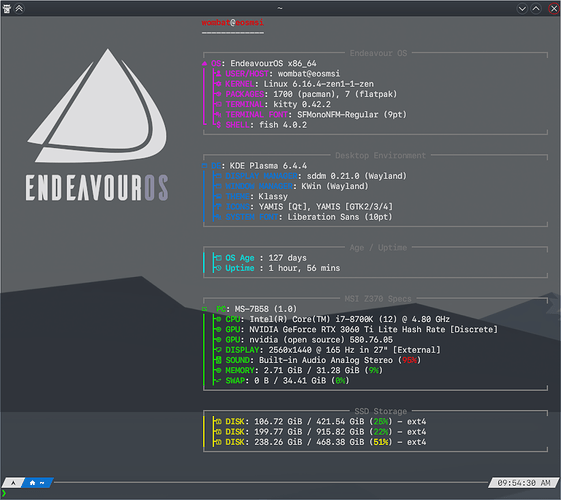The image size is (561, 500).
Task: Click the home icon in prompt segment
Action: pyautogui.click(x=32, y=483)
